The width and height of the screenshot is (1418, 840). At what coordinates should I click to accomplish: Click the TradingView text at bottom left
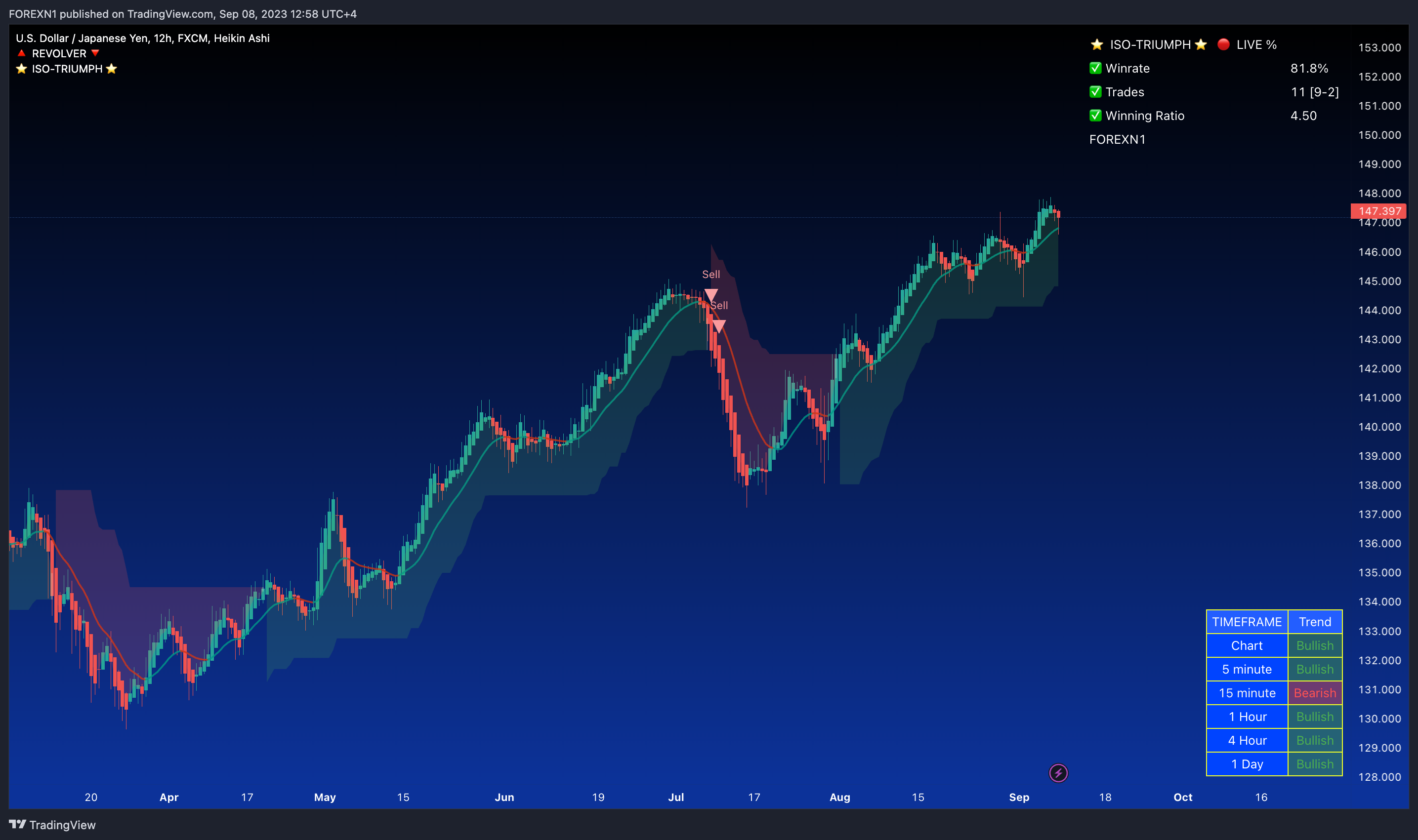(x=62, y=825)
